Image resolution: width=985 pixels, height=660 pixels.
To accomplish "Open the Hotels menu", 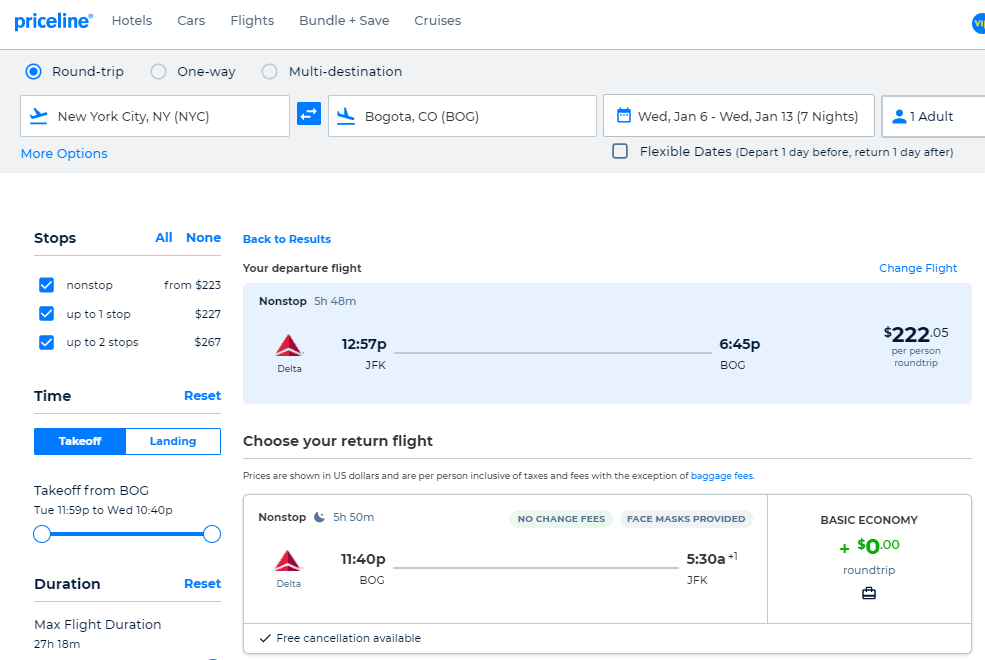I will (x=132, y=21).
